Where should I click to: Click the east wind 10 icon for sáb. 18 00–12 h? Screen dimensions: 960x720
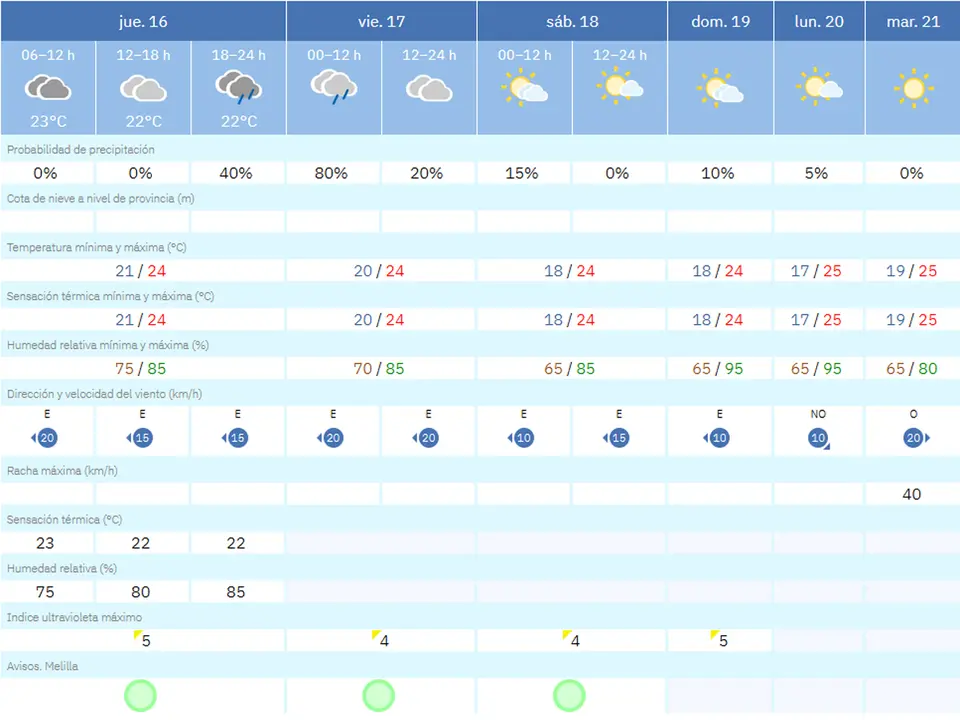522,438
